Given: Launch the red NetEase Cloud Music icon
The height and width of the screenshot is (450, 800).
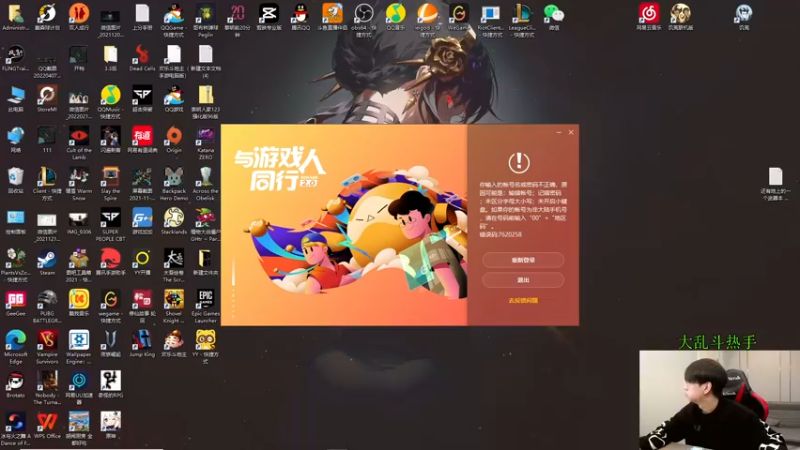Looking at the screenshot, I should [x=649, y=17].
